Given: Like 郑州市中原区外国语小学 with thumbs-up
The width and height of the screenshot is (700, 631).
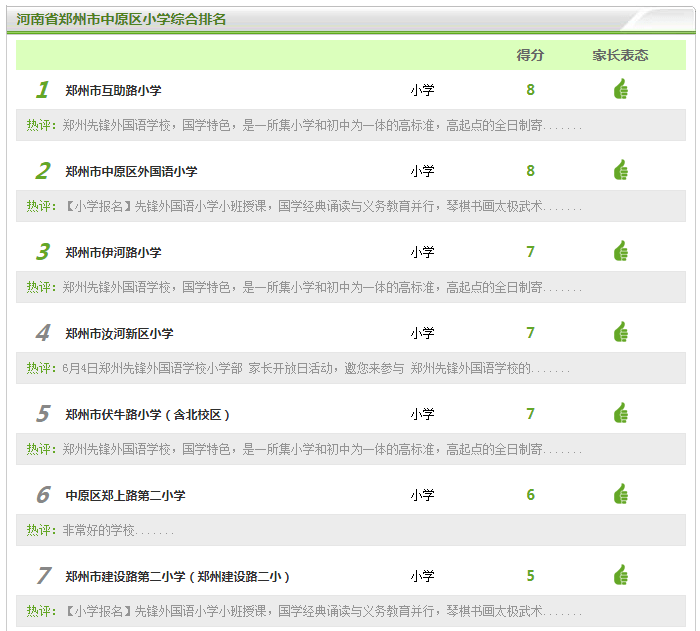Looking at the screenshot, I should pyautogui.click(x=621, y=170).
